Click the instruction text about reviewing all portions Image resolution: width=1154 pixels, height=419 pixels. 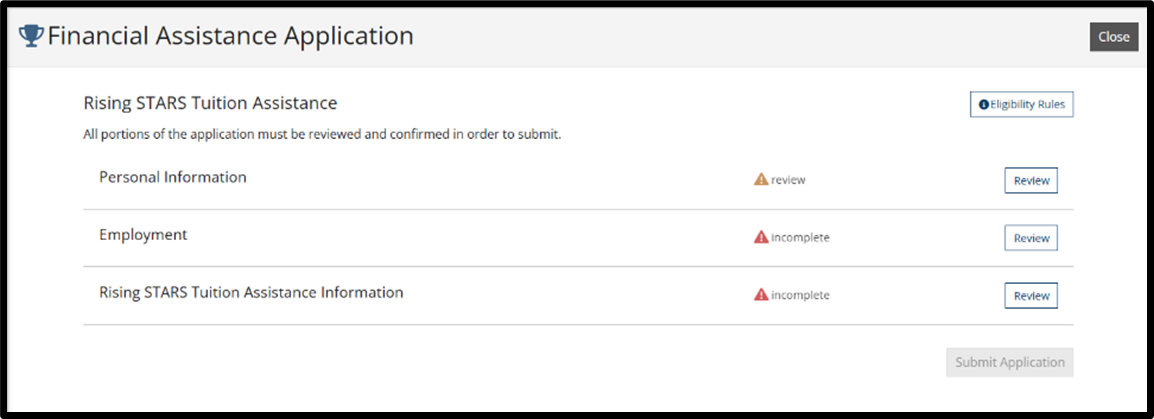322,135
